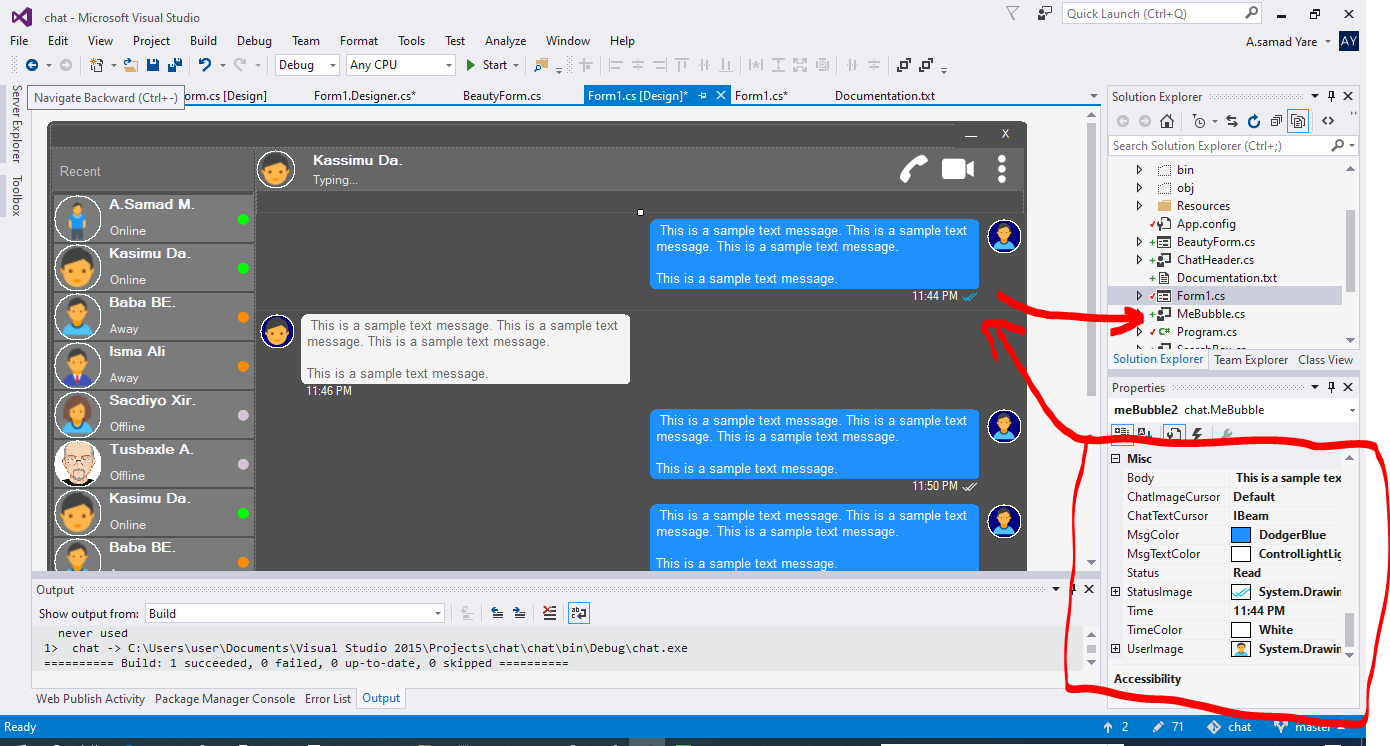Open the Error List tab
Viewport: 1390px width, 746px height.
pyautogui.click(x=328, y=699)
